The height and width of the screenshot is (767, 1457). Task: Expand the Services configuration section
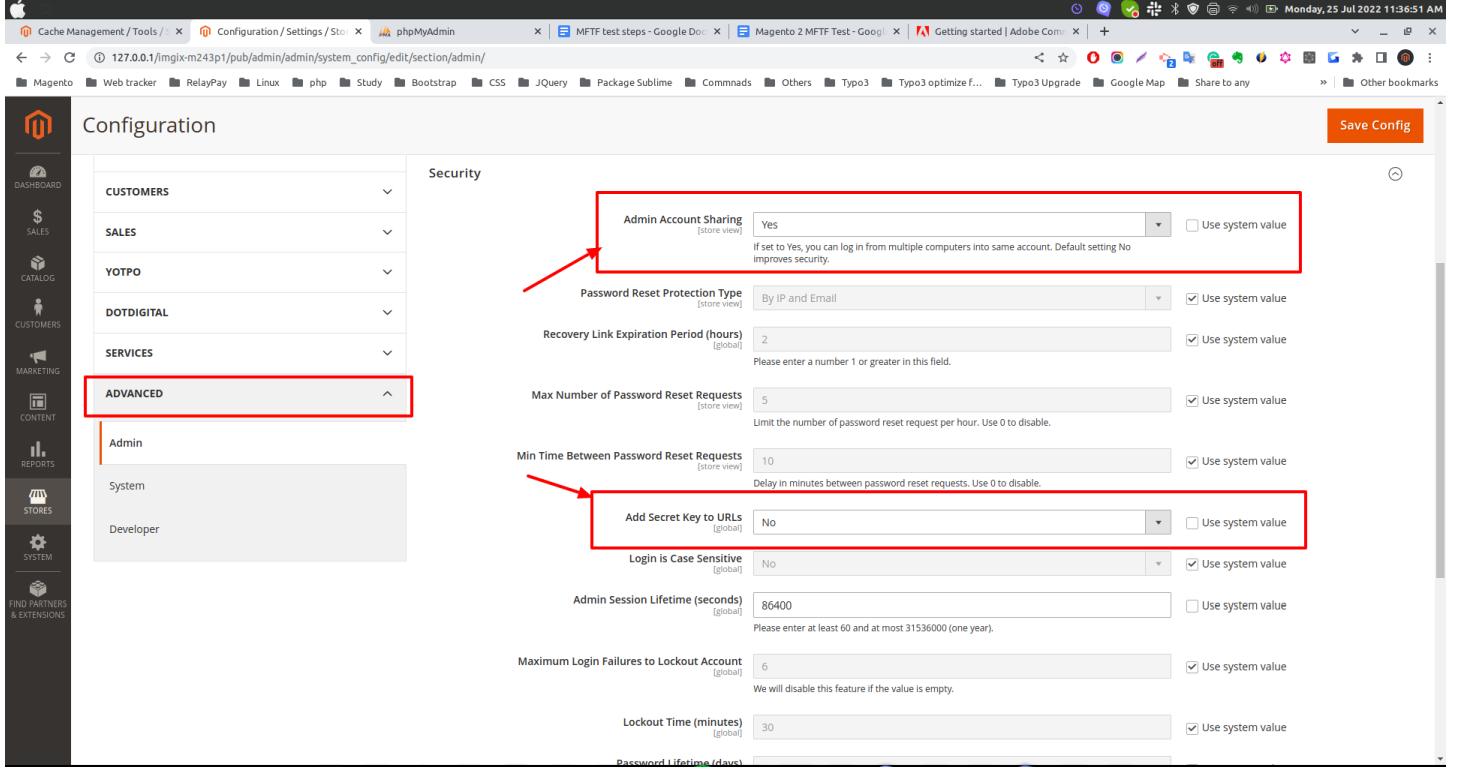click(x=250, y=353)
